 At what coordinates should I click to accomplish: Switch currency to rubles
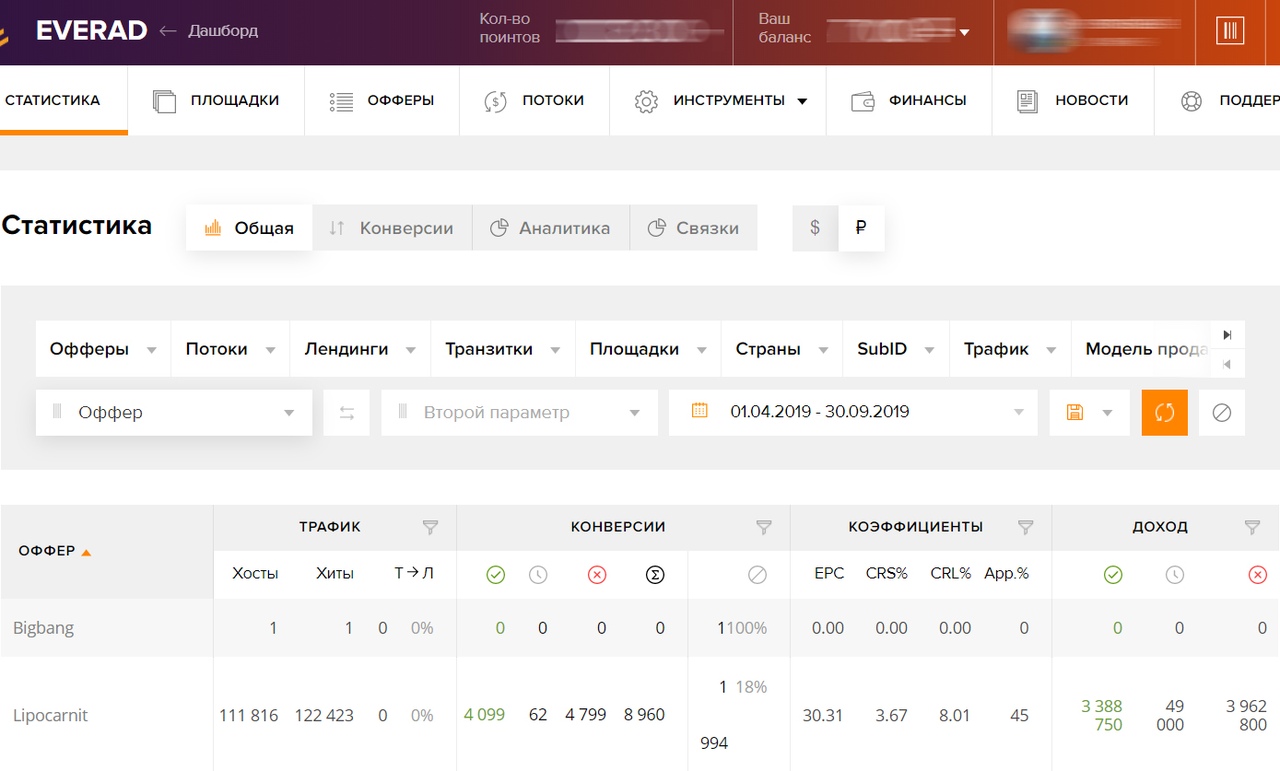[861, 228]
